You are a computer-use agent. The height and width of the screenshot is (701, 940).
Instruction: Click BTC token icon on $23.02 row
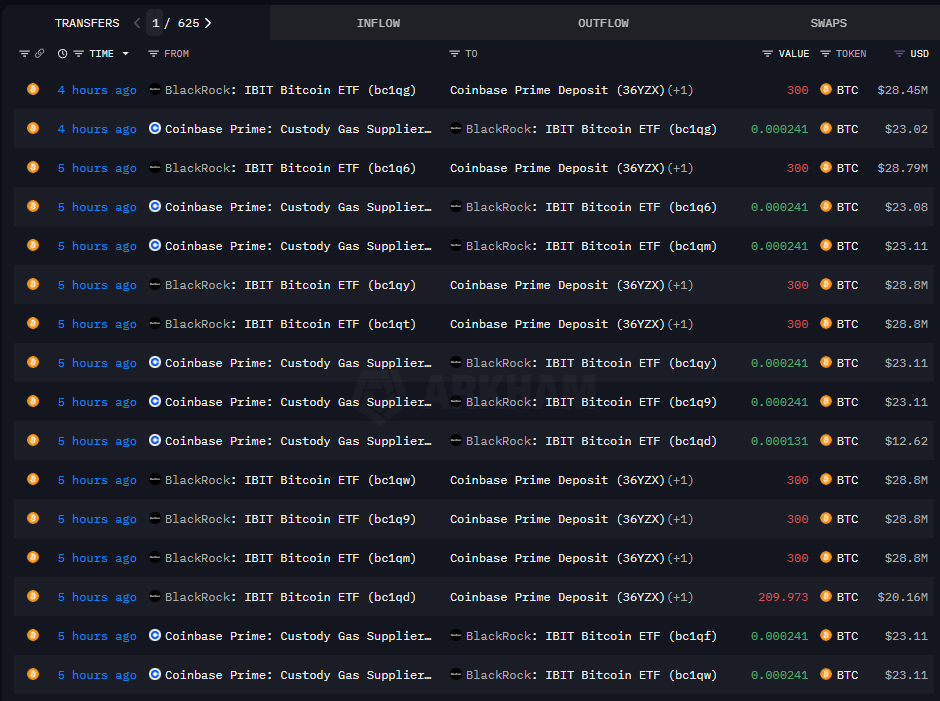[x=825, y=128]
